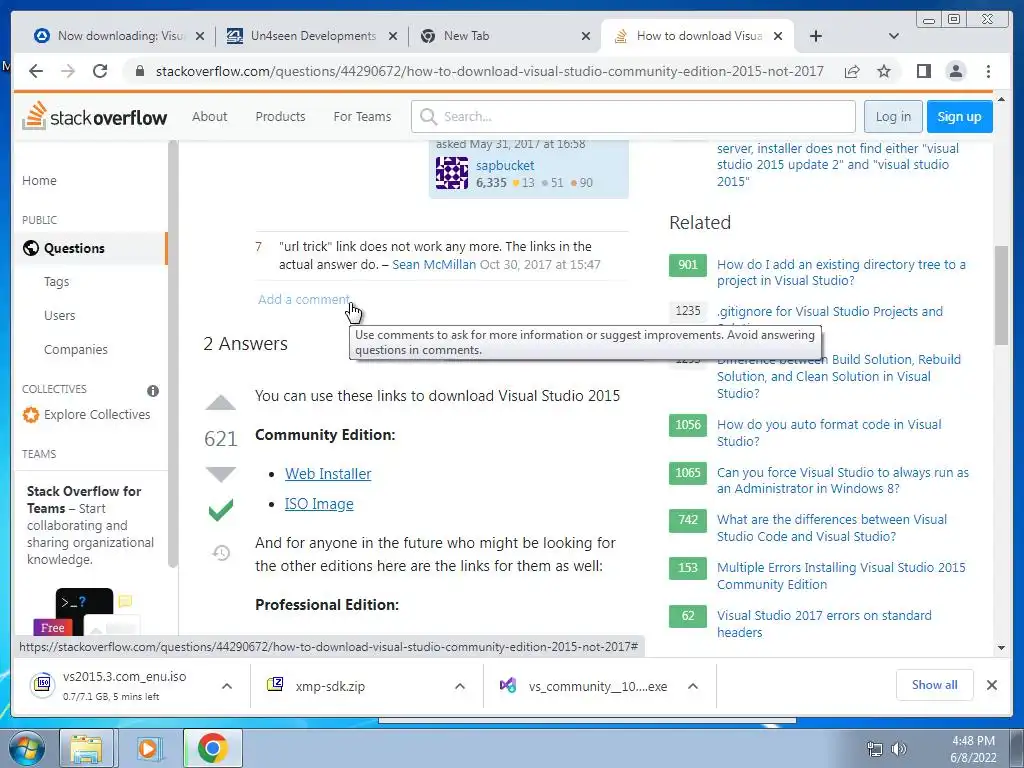1024x768 pixels.
Task: Click the volume speaker tray icon
Action: pyautogui.click(x=899, y=749)
